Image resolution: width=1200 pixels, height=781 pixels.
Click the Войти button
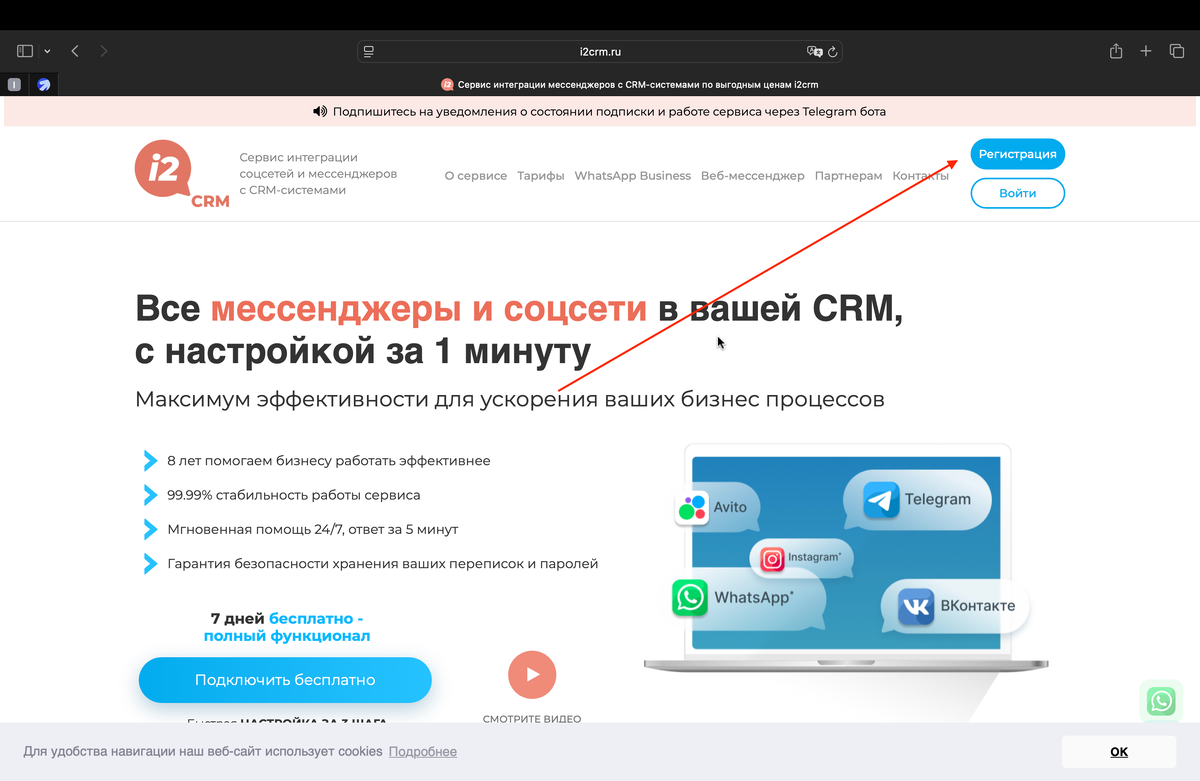tap(1017, 193)
